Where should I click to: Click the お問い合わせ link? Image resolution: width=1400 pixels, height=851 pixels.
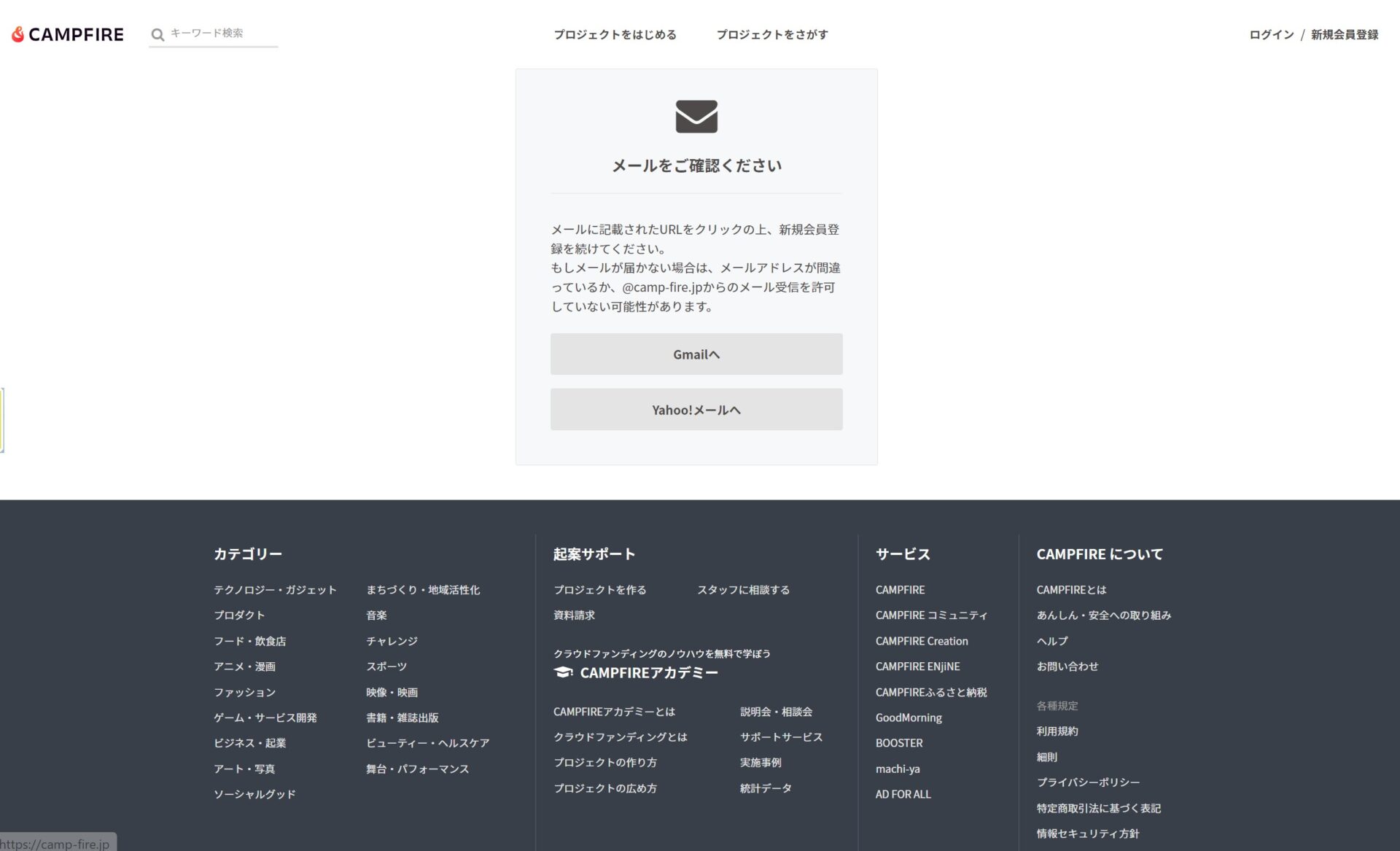(1067, 666)
